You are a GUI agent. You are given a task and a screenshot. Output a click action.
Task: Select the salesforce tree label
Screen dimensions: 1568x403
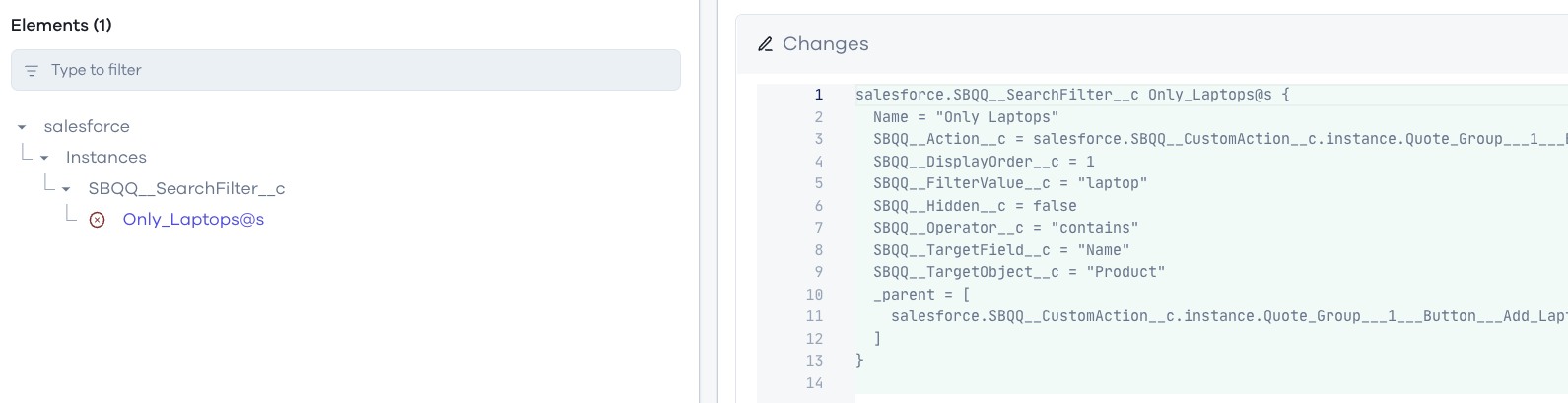87,126
